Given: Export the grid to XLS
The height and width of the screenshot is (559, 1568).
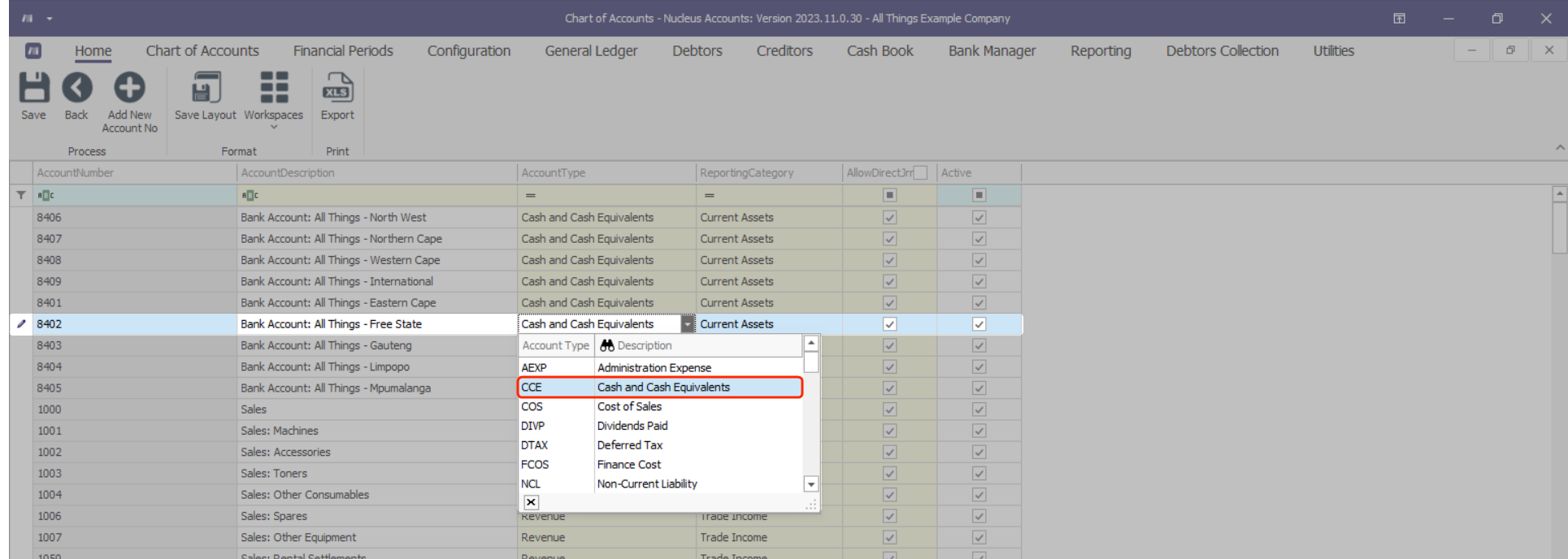Looking at the screenshot, I should [337, 97].
